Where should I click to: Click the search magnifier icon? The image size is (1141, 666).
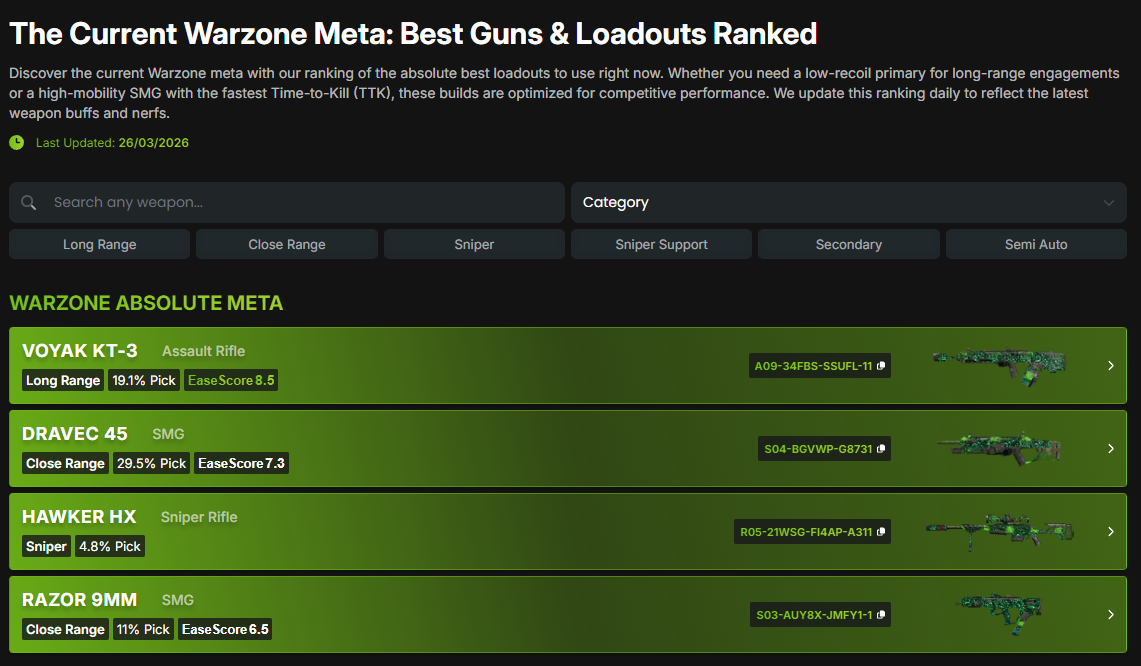[x=29, y=203]
